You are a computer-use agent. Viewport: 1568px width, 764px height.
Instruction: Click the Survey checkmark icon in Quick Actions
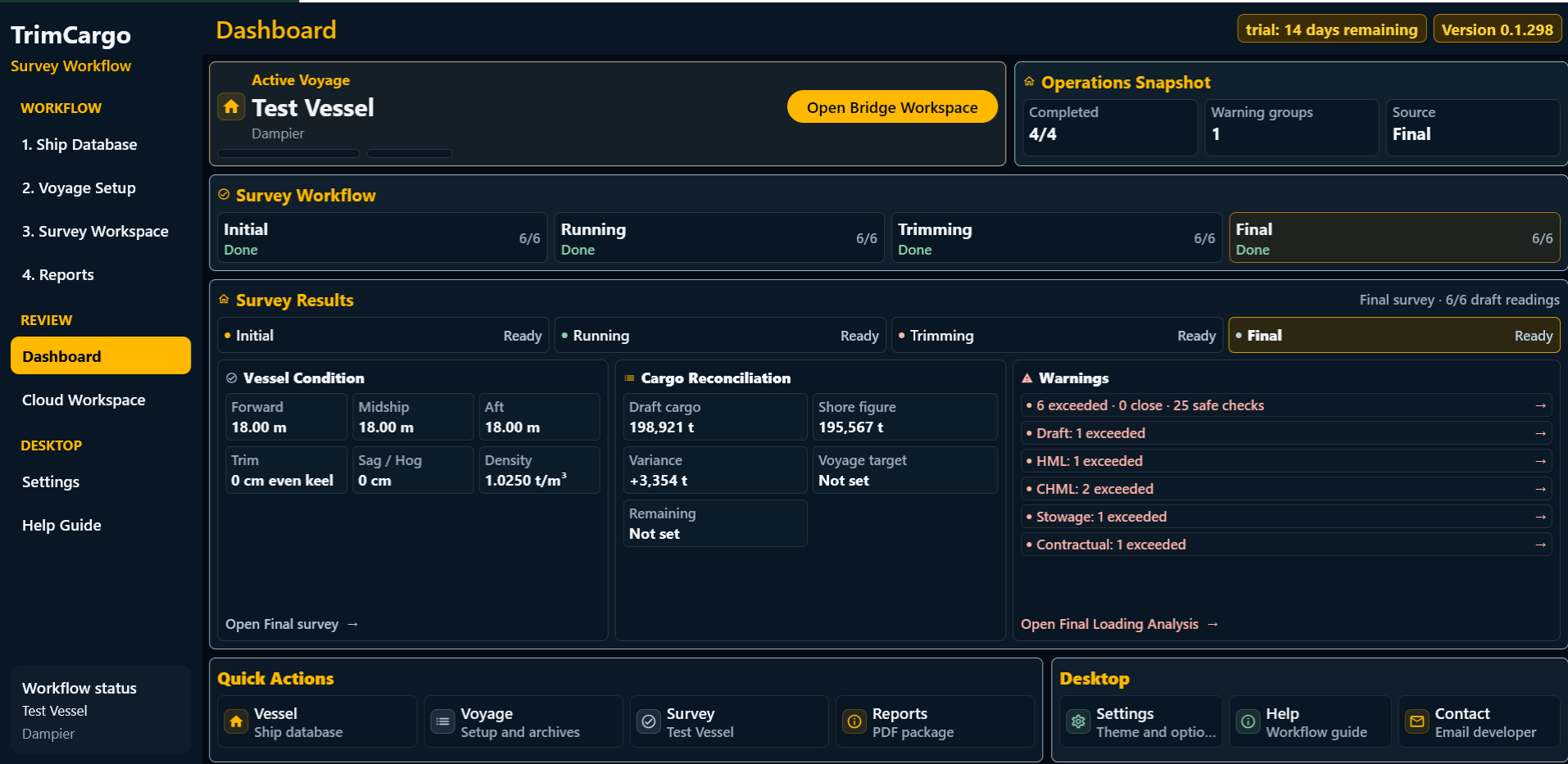point(649,721)
